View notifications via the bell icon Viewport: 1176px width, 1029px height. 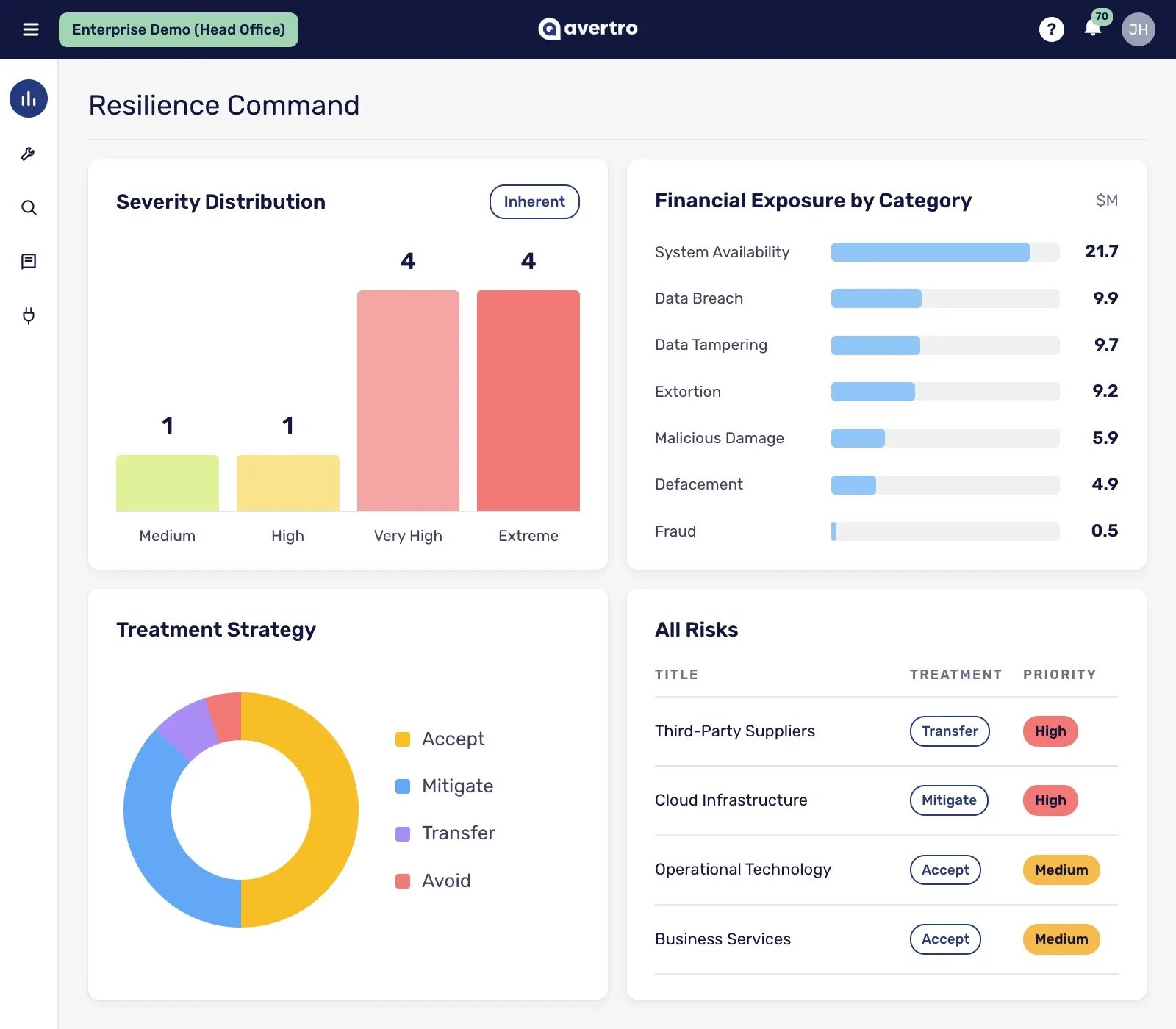tap(1093, 28)
